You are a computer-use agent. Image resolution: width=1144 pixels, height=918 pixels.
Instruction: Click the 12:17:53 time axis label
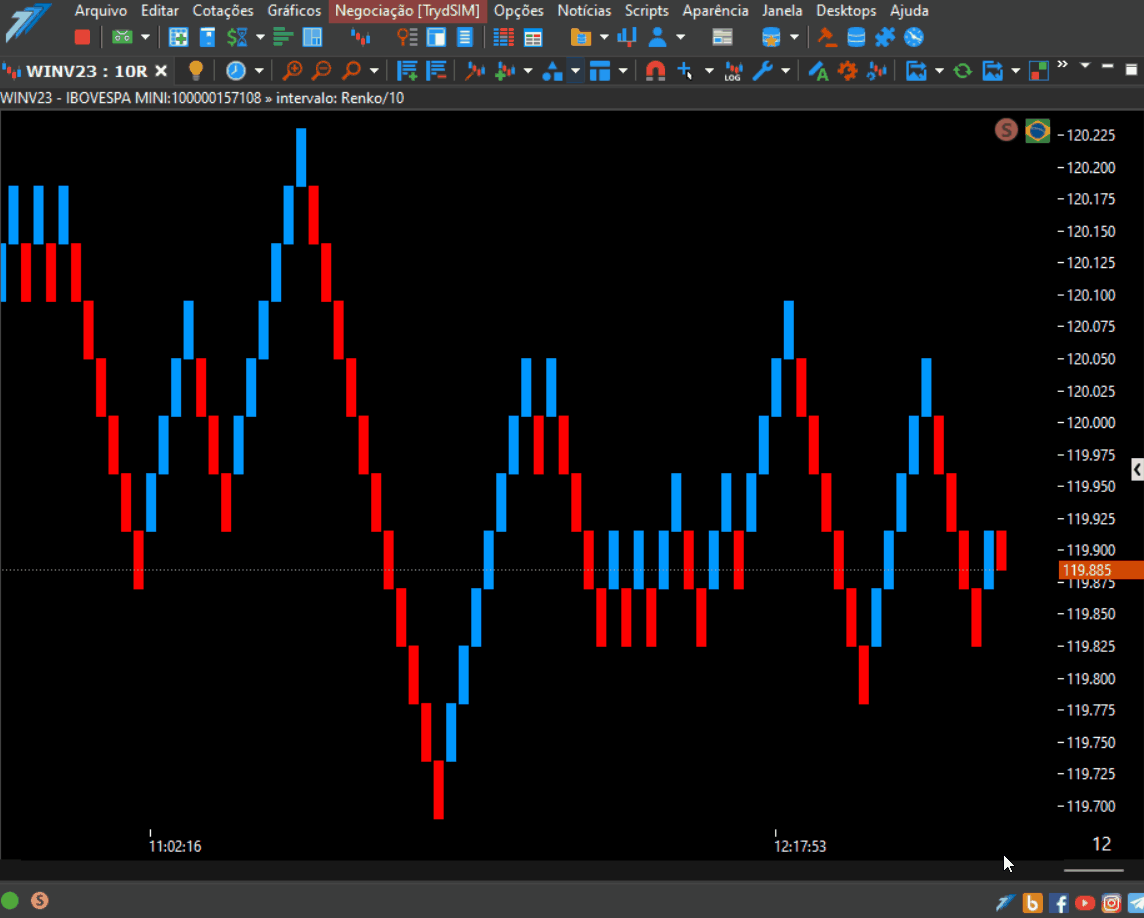click(x=800, y=846)
